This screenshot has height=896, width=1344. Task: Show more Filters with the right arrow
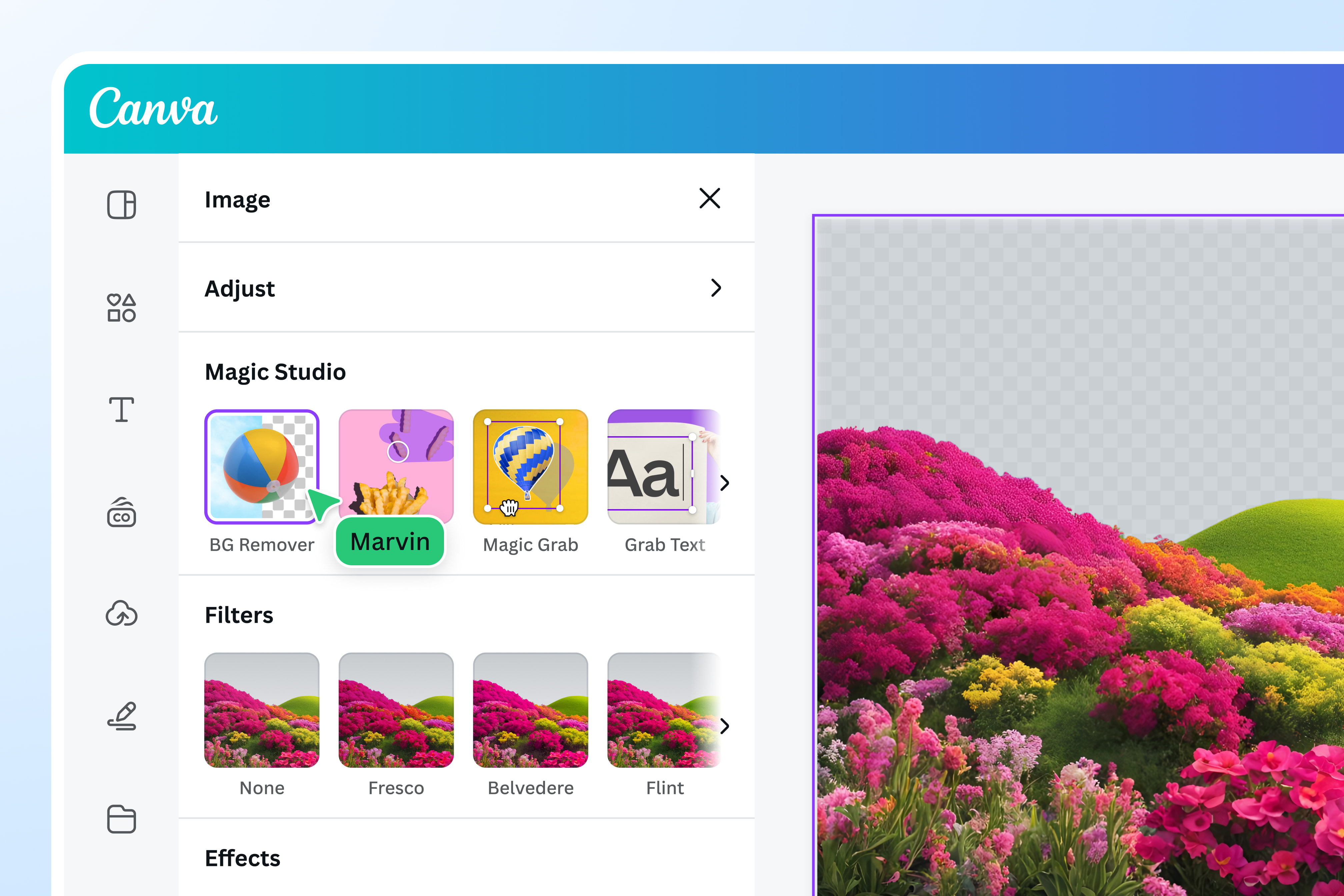725,726
